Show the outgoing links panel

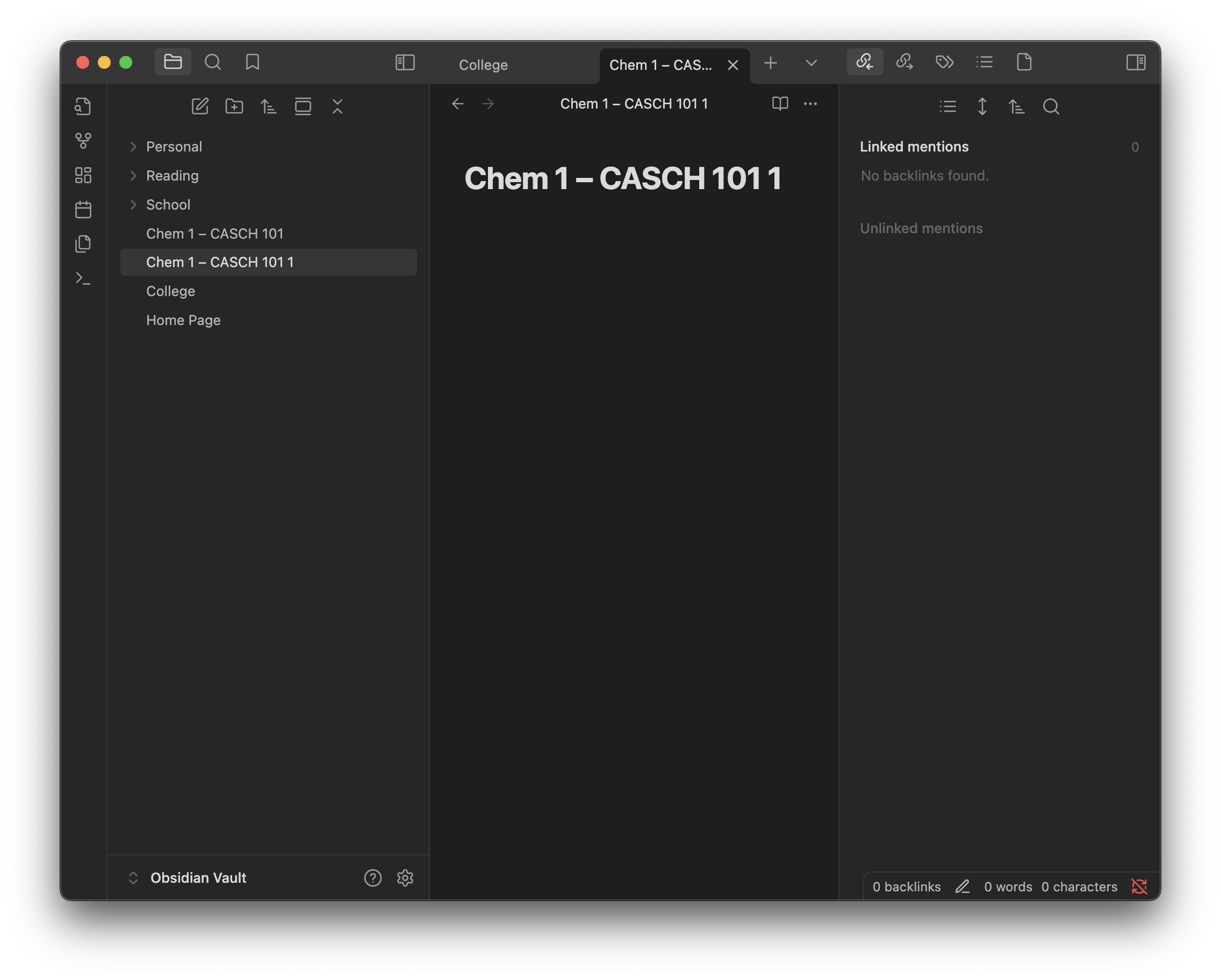click(x=904, y=62)
